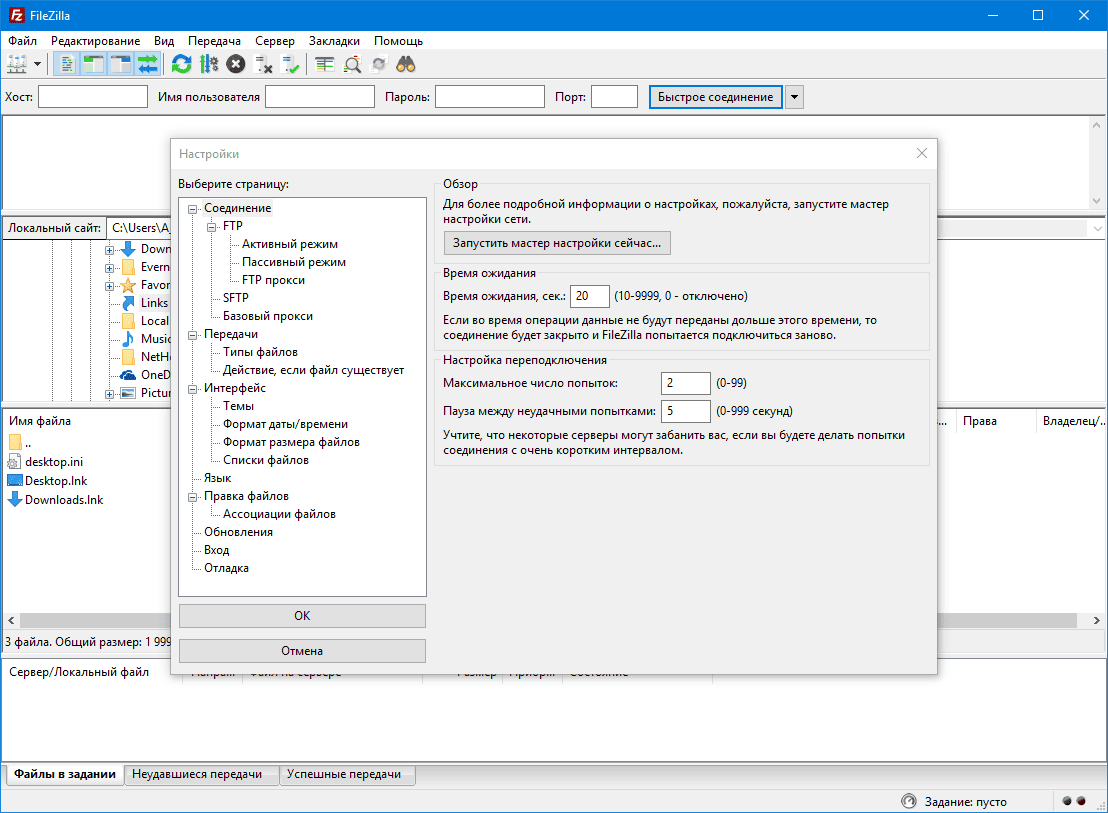Switch to the Неудавшиеся передачи tab
Image resolution: width=1108 pixels, height=813 pixels.
pos(197,774)
